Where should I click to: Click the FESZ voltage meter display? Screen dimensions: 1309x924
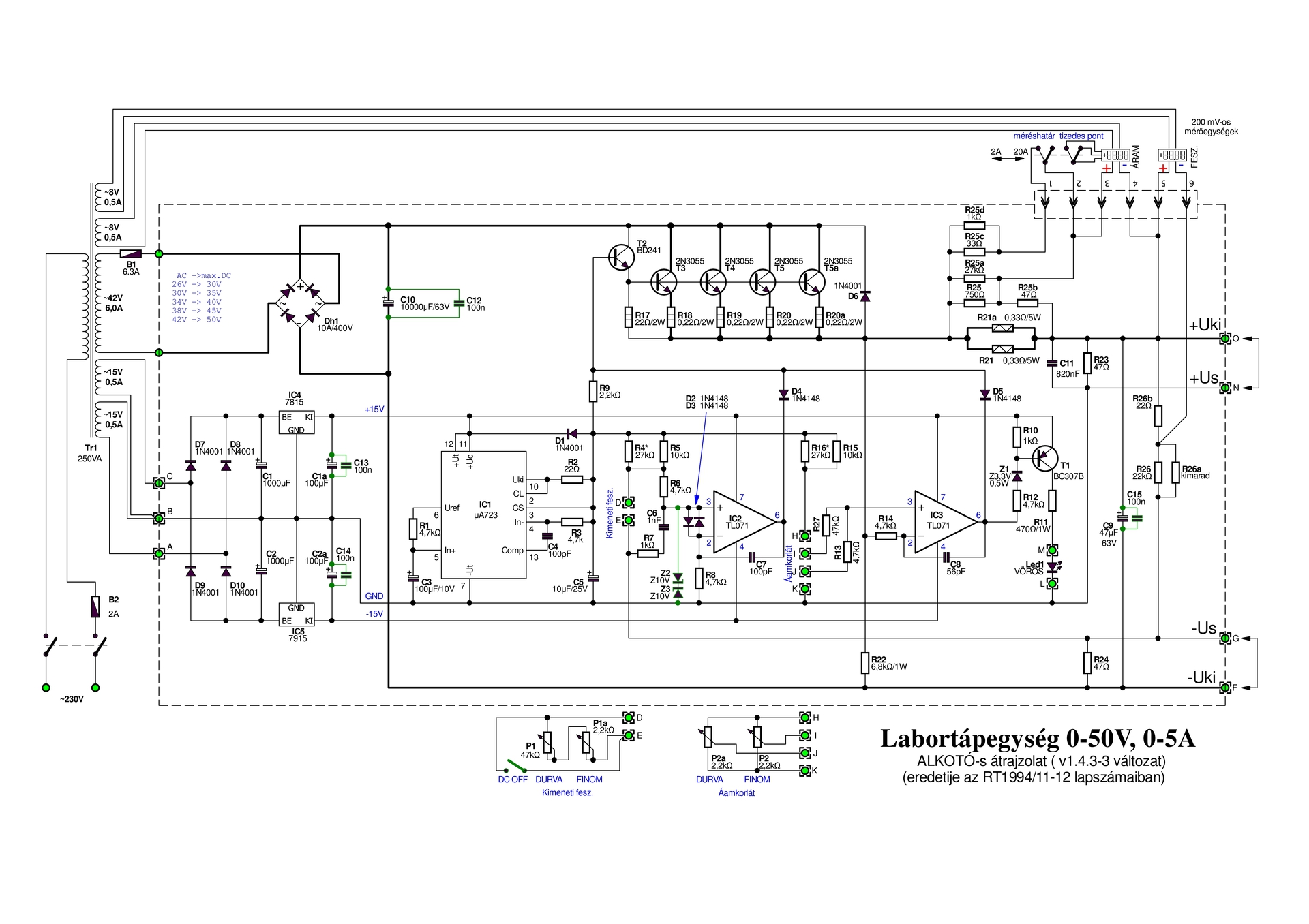point(1173,155)
